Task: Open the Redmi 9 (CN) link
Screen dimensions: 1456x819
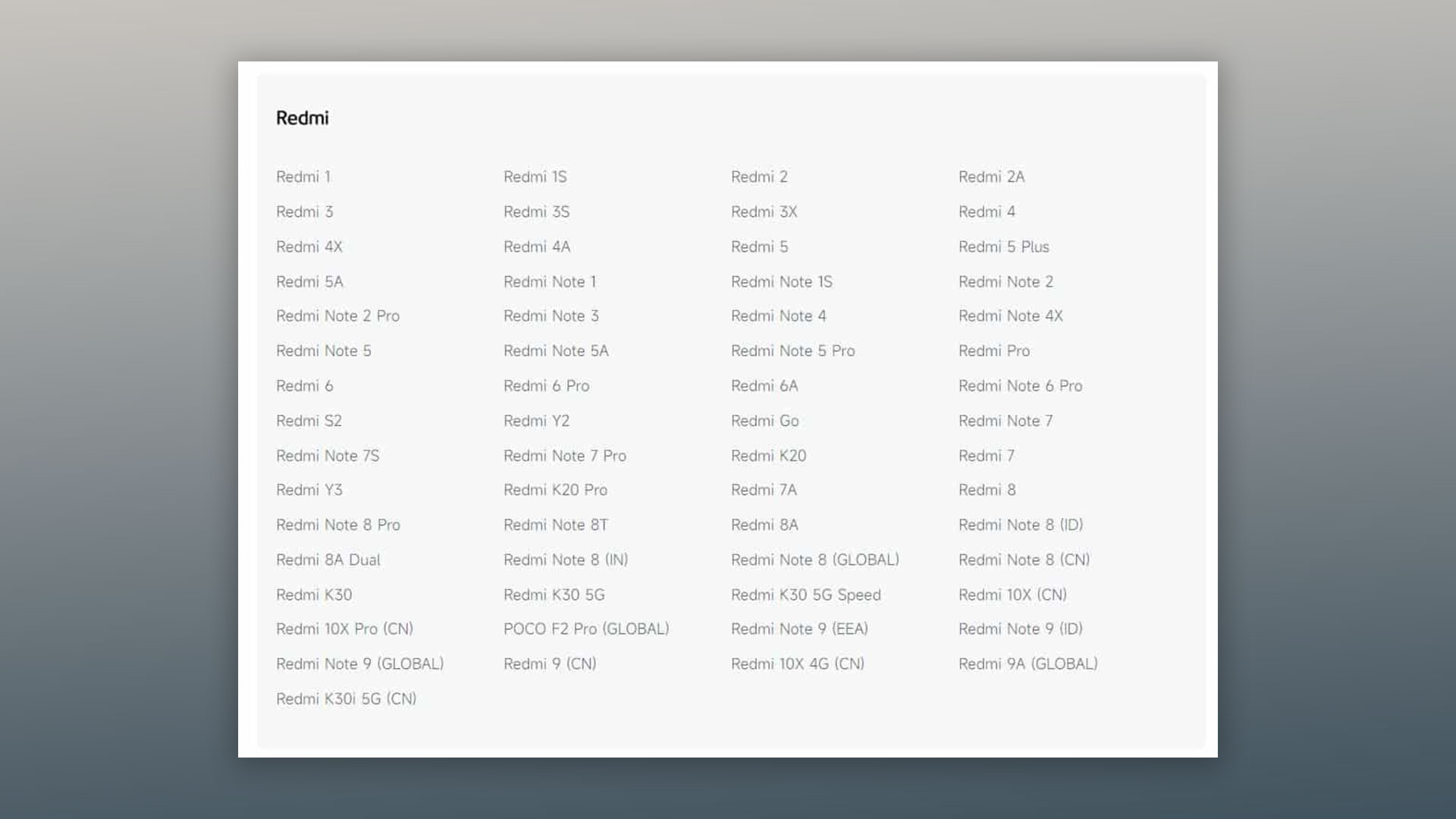Action: point(550,664)
